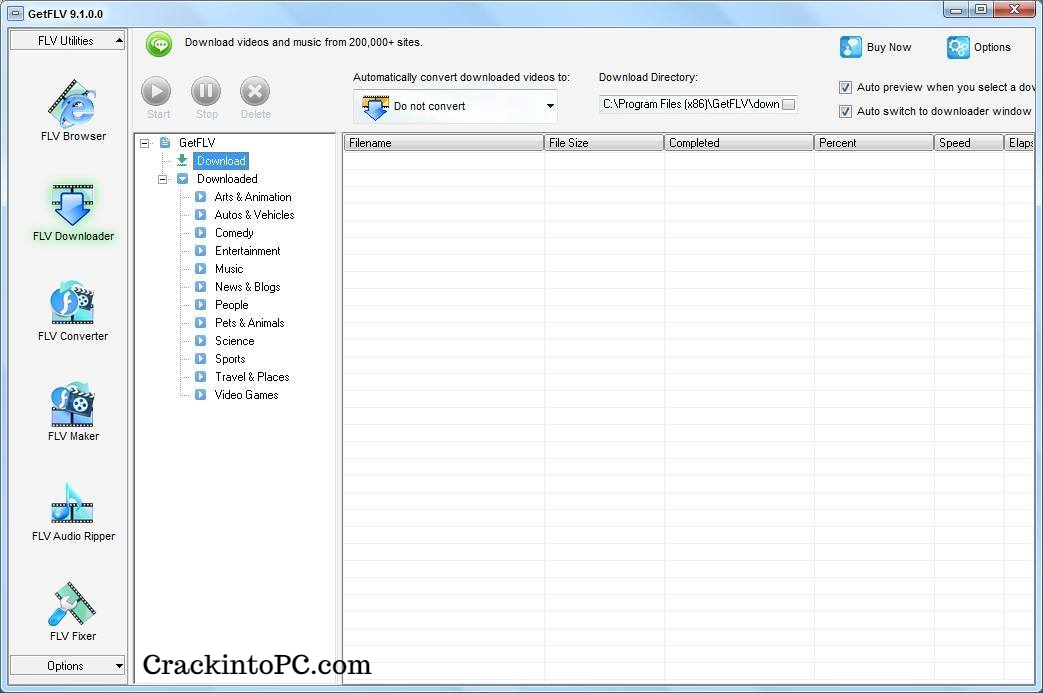1043x693 pixels.
Task: Open the FLV Browser tool
Action: point(73,110)
